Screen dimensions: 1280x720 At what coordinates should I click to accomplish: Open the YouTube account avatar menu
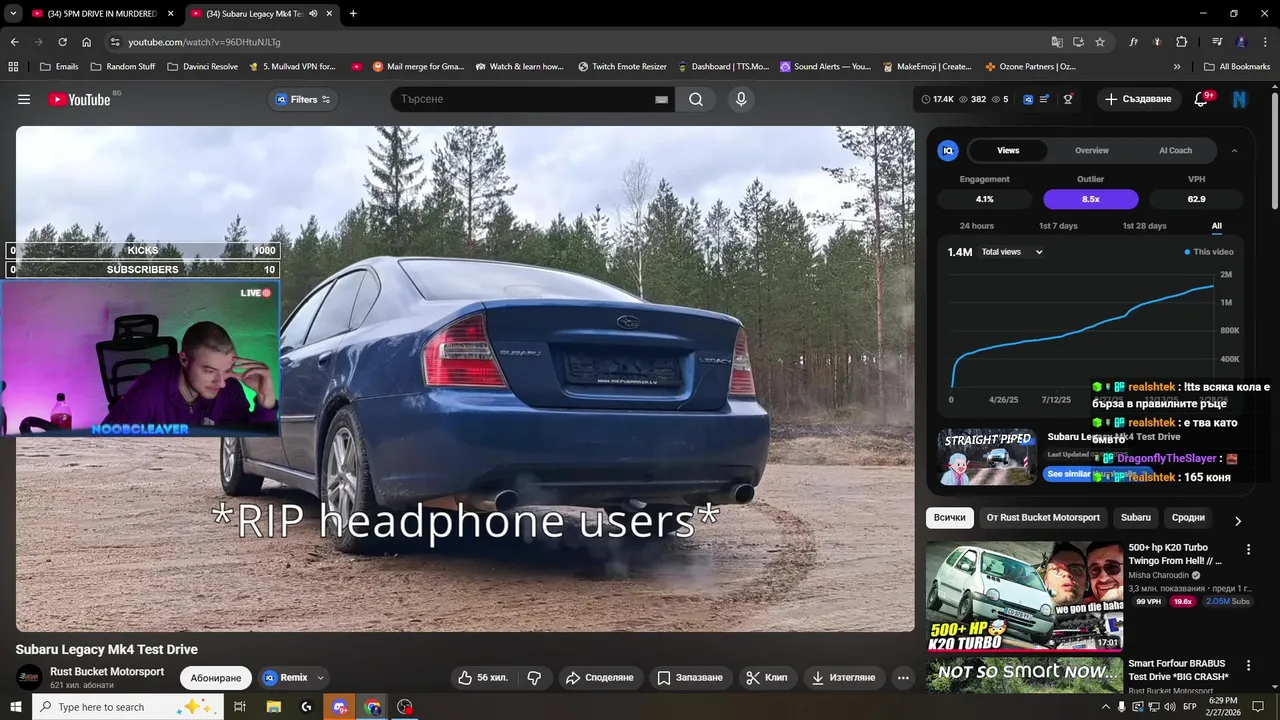(1240, 99)
